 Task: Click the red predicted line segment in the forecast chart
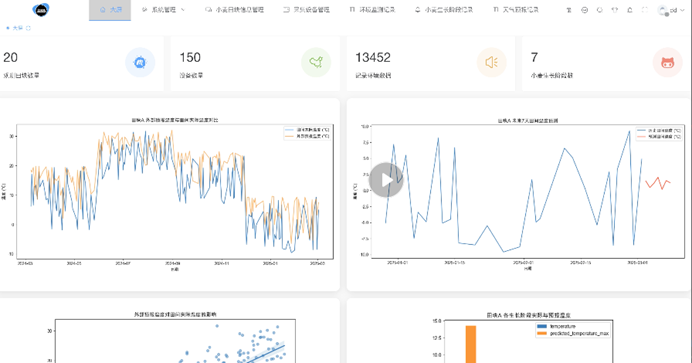[x=658, y=183]
